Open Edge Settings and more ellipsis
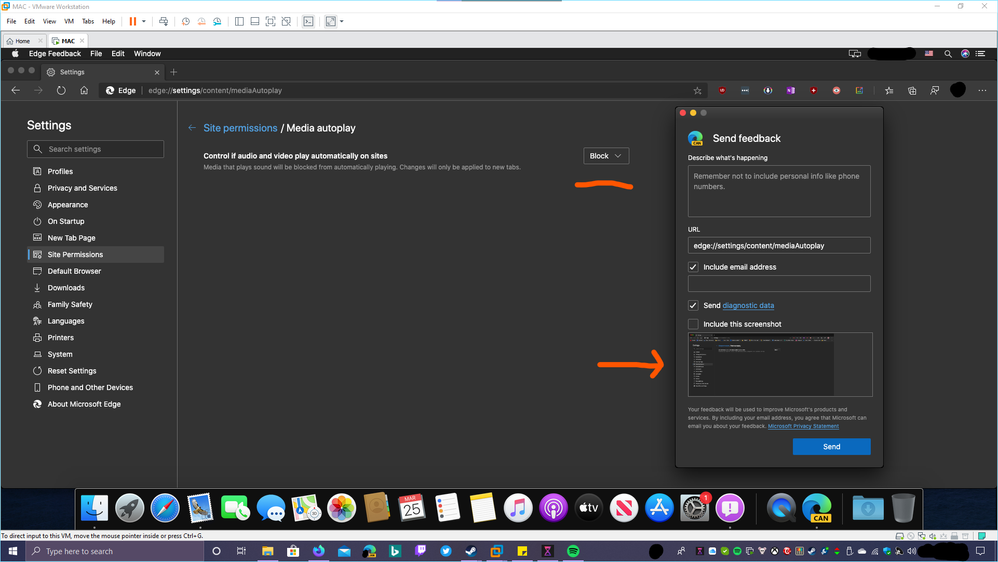 982,90
